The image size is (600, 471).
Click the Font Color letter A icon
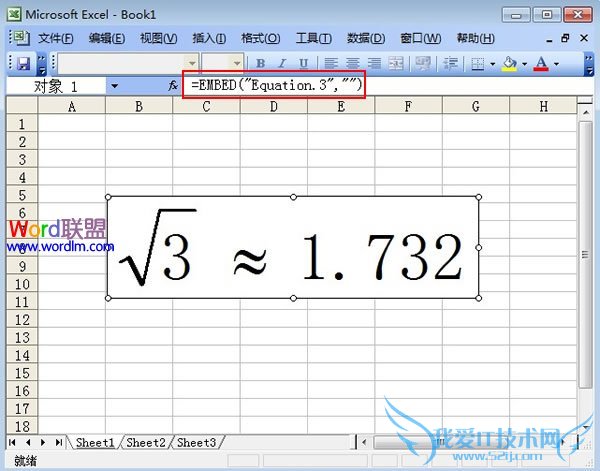[541, 64]
